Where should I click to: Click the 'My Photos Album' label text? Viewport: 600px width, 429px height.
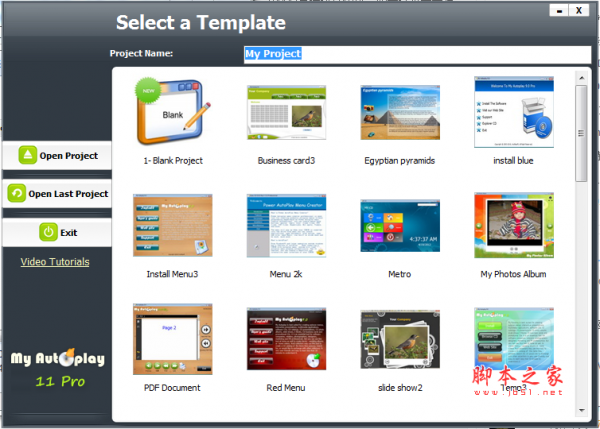click(x=513, y=274)
